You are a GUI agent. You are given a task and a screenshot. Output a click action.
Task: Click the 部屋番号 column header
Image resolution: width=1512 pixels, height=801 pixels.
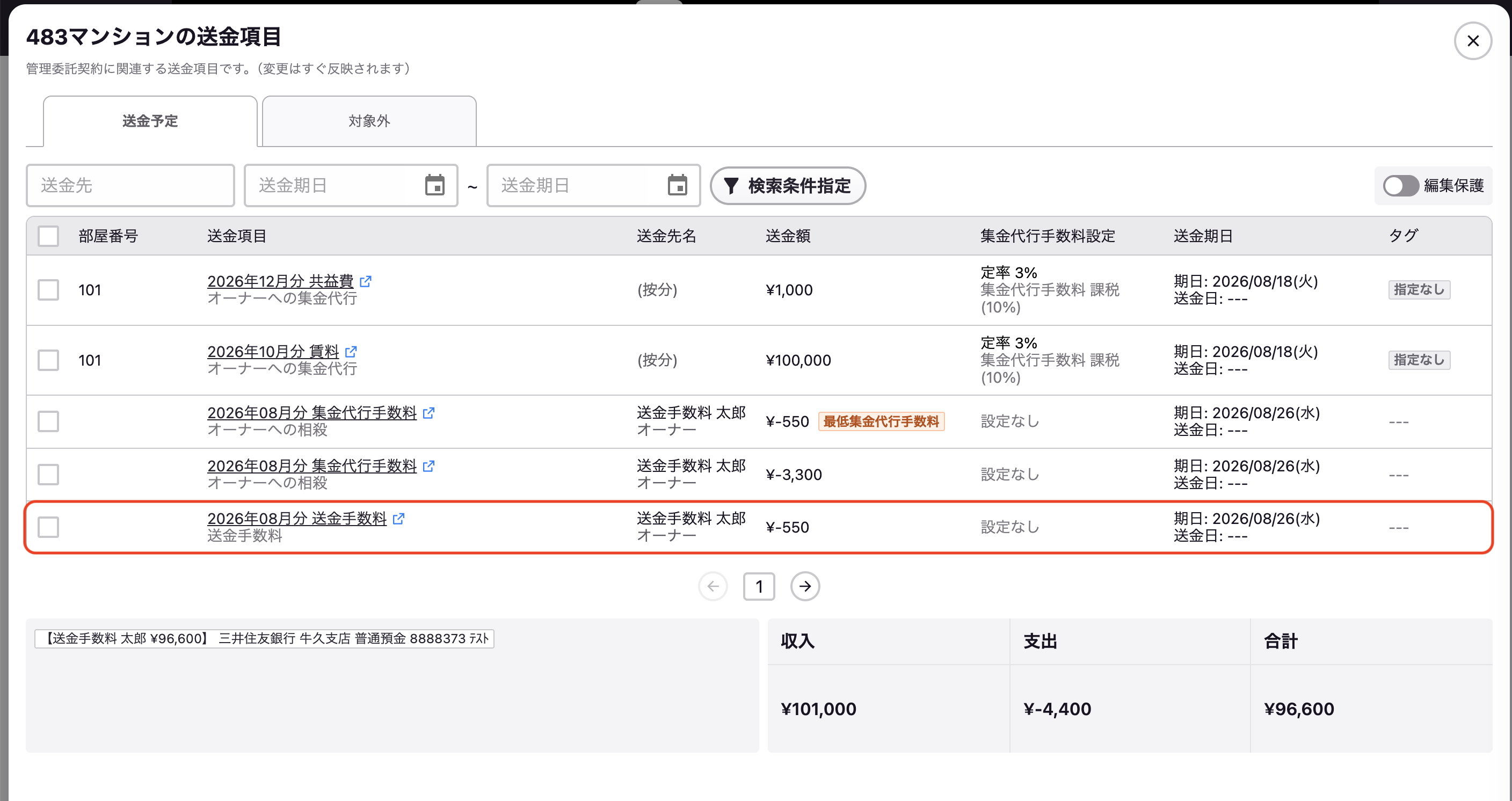coord(108,236)
